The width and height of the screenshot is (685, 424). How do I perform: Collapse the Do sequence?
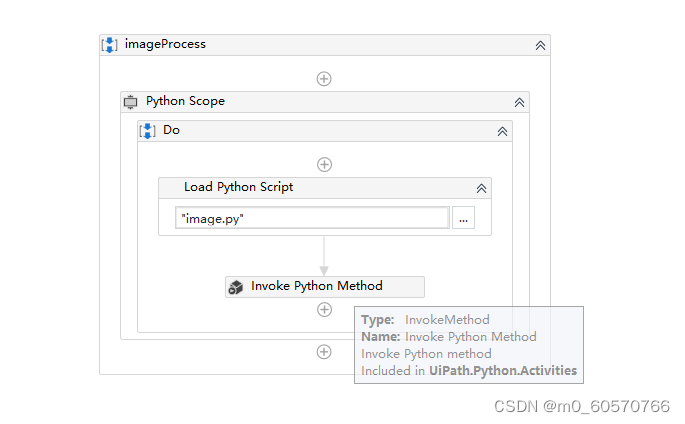coord(502,131)
